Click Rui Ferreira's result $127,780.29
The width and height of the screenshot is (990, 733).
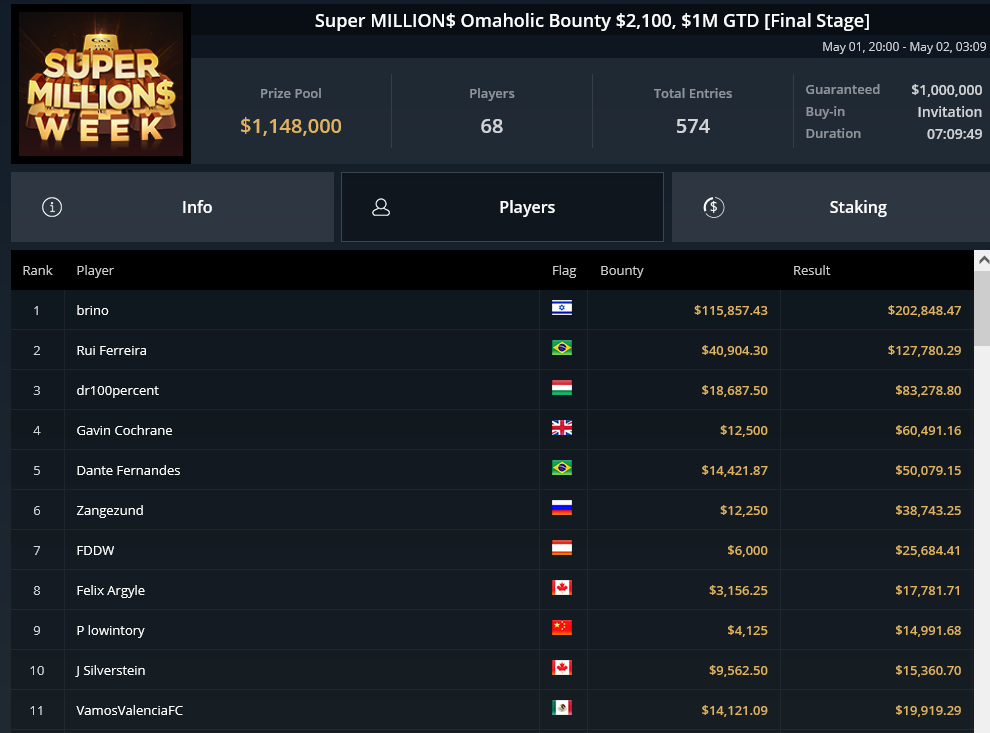click(924, 350)
